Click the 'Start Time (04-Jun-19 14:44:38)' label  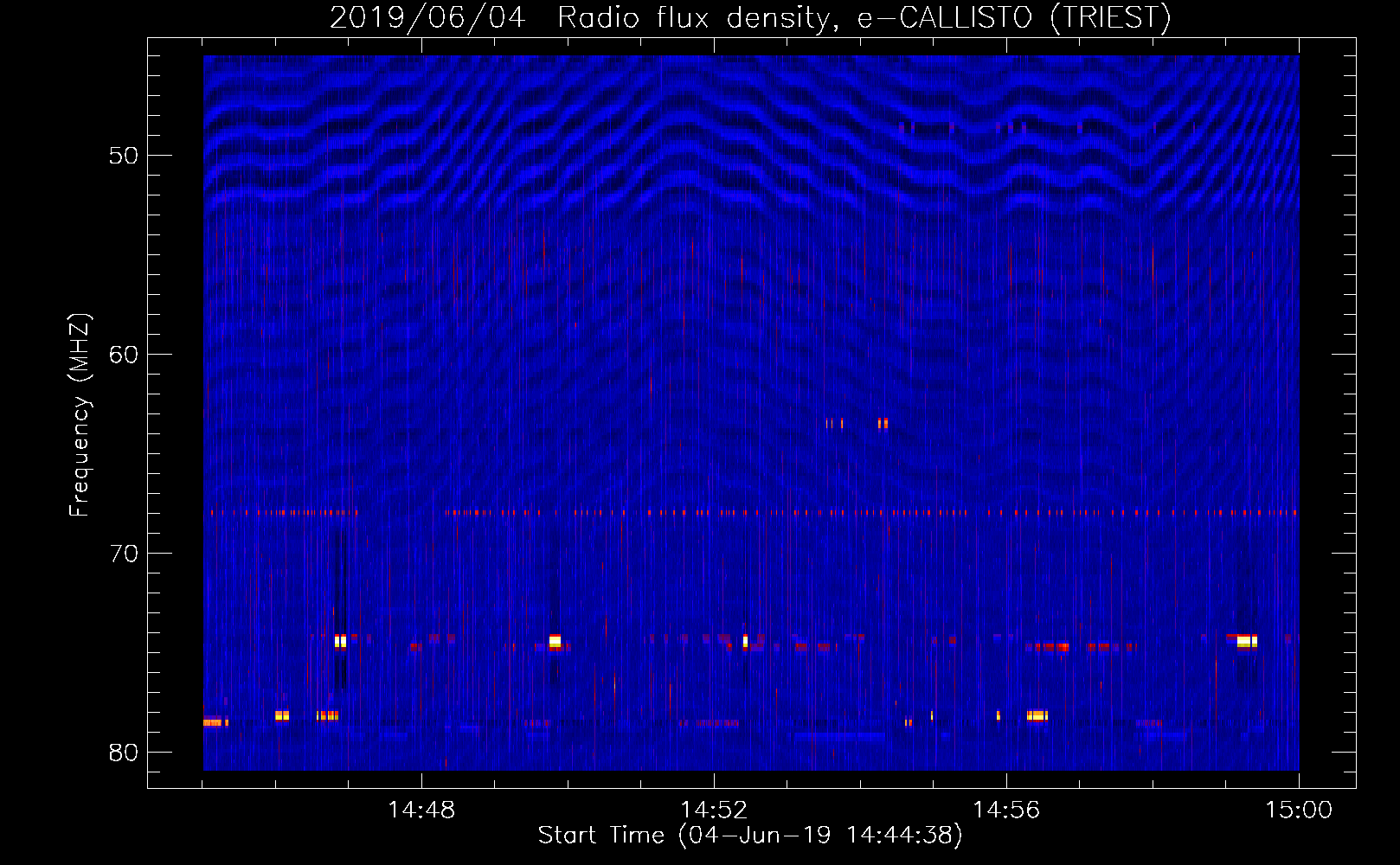750,836
